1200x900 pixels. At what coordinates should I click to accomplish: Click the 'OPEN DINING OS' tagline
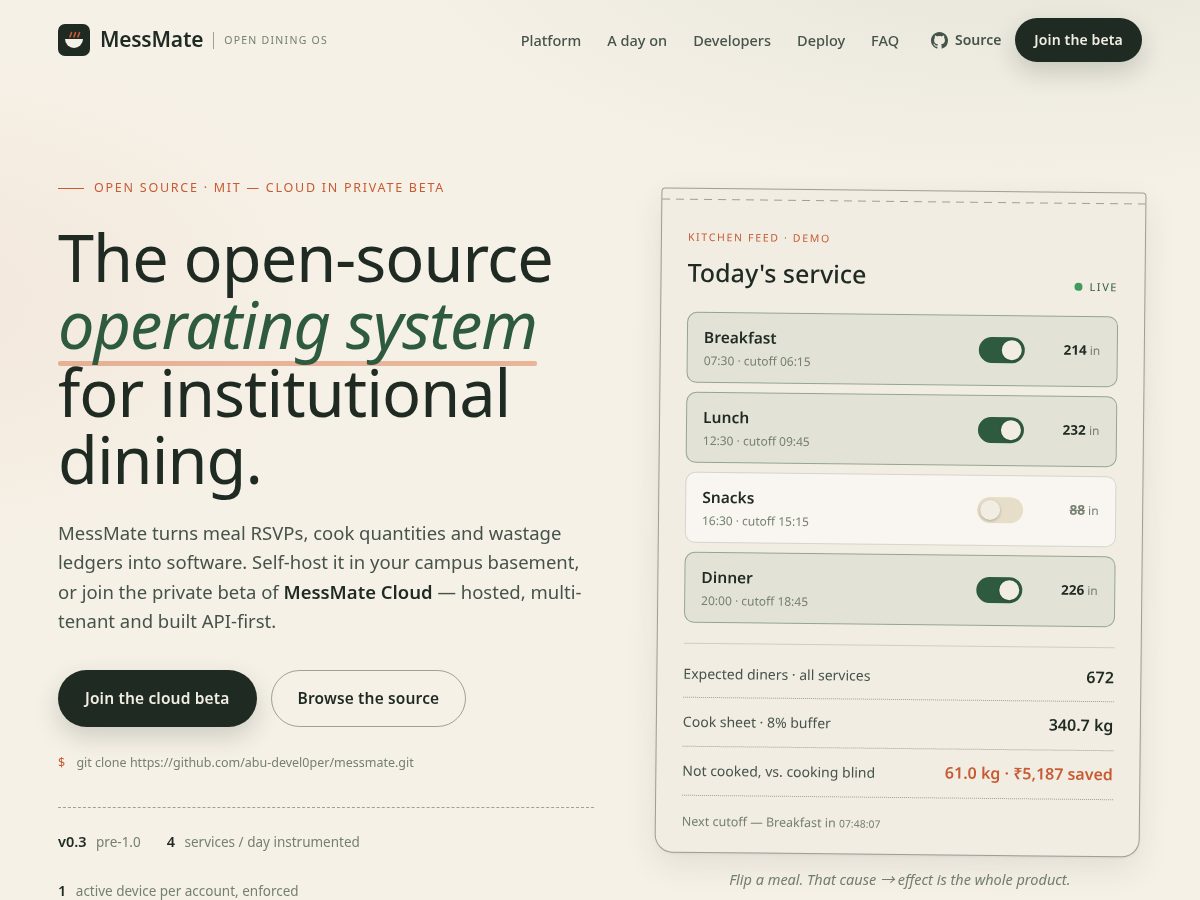pos(276,40)
